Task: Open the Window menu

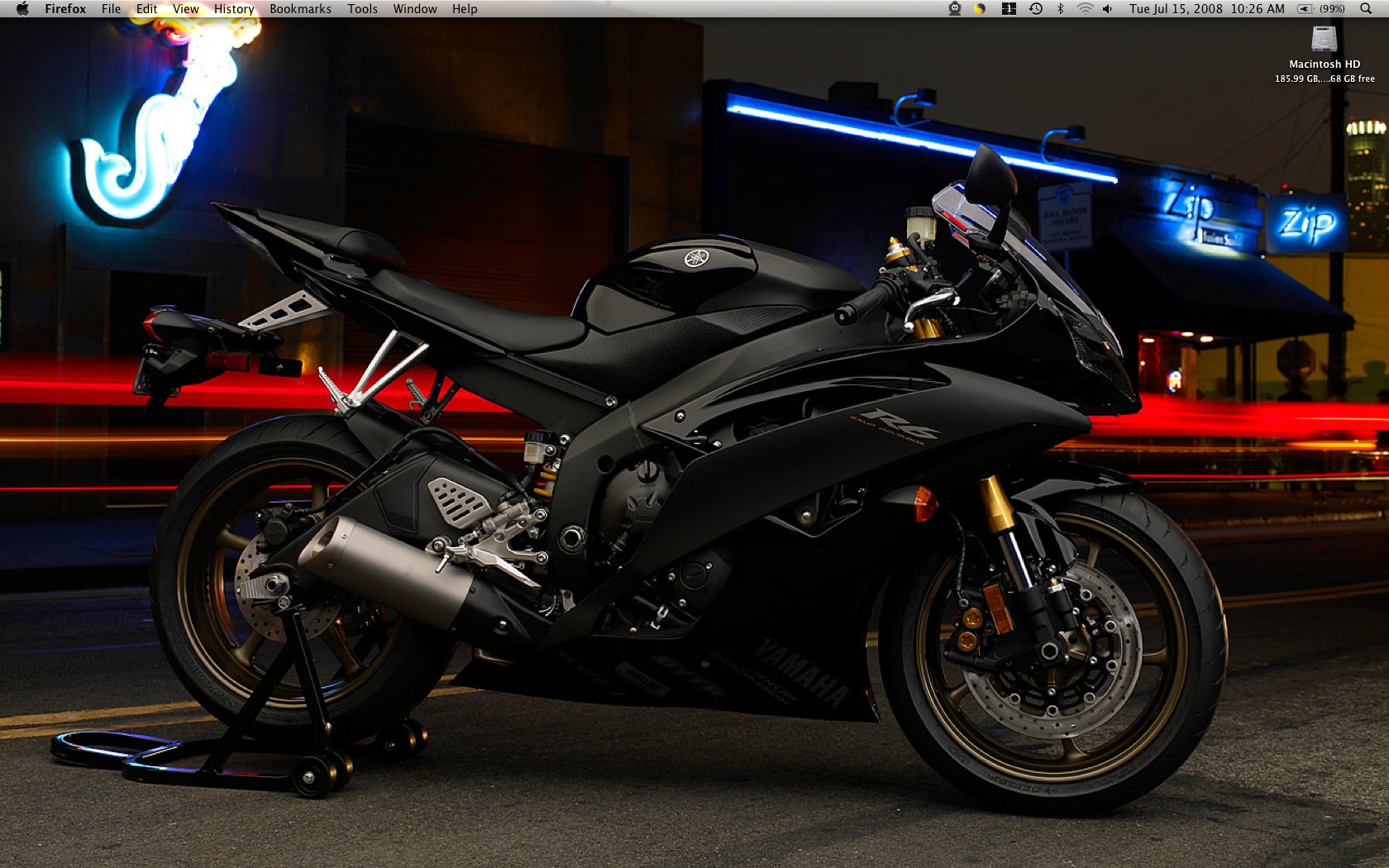Action: click(415, 9)
